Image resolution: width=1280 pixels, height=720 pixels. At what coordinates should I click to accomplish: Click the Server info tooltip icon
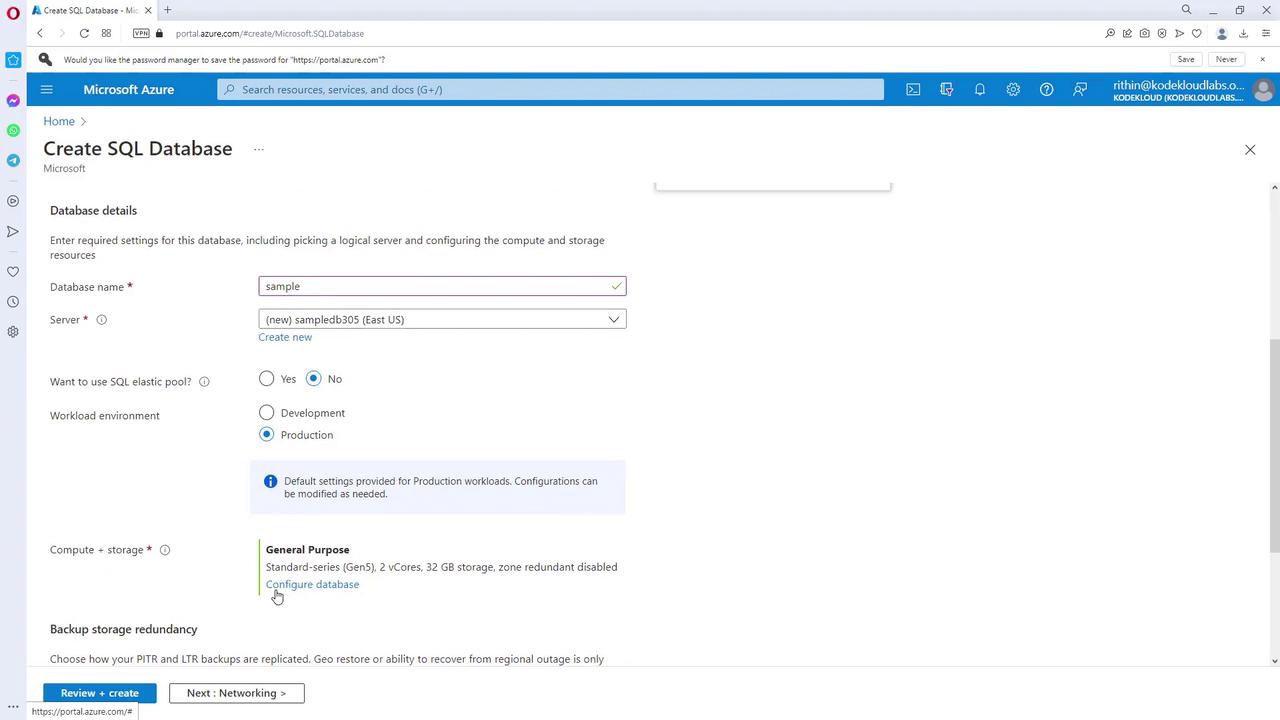pyautogui.click(x=101, y=320)
